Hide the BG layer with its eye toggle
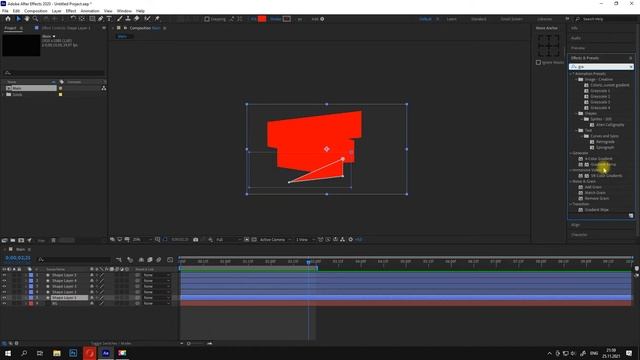 [4, 304]
